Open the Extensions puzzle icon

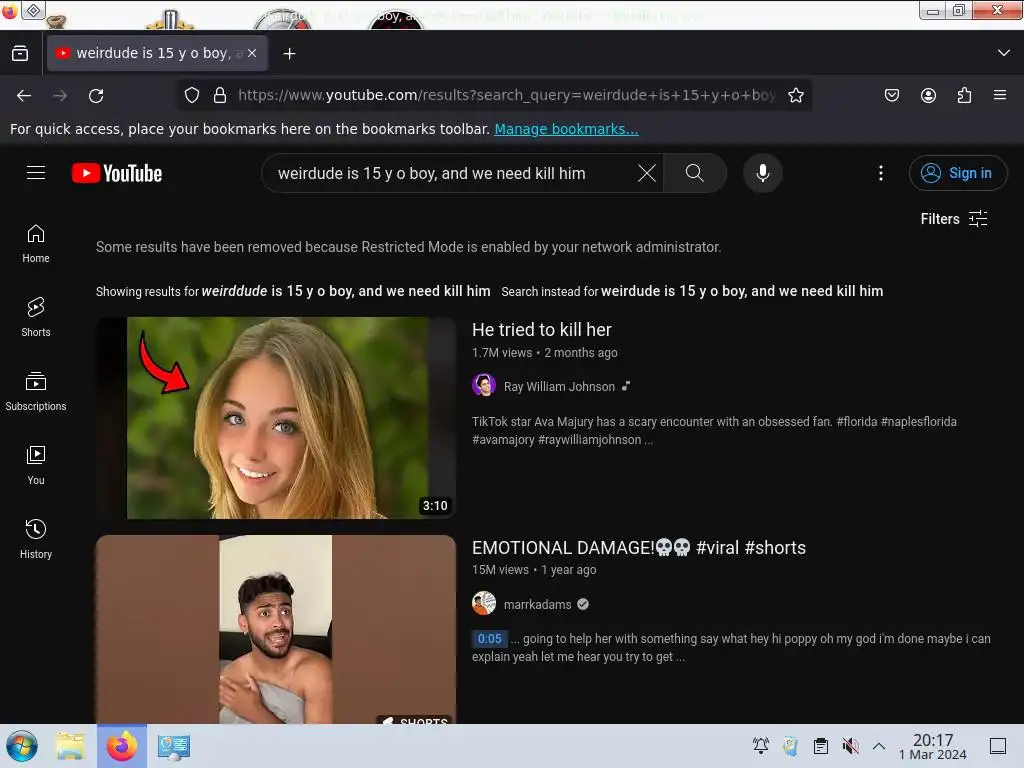(964, 95)
